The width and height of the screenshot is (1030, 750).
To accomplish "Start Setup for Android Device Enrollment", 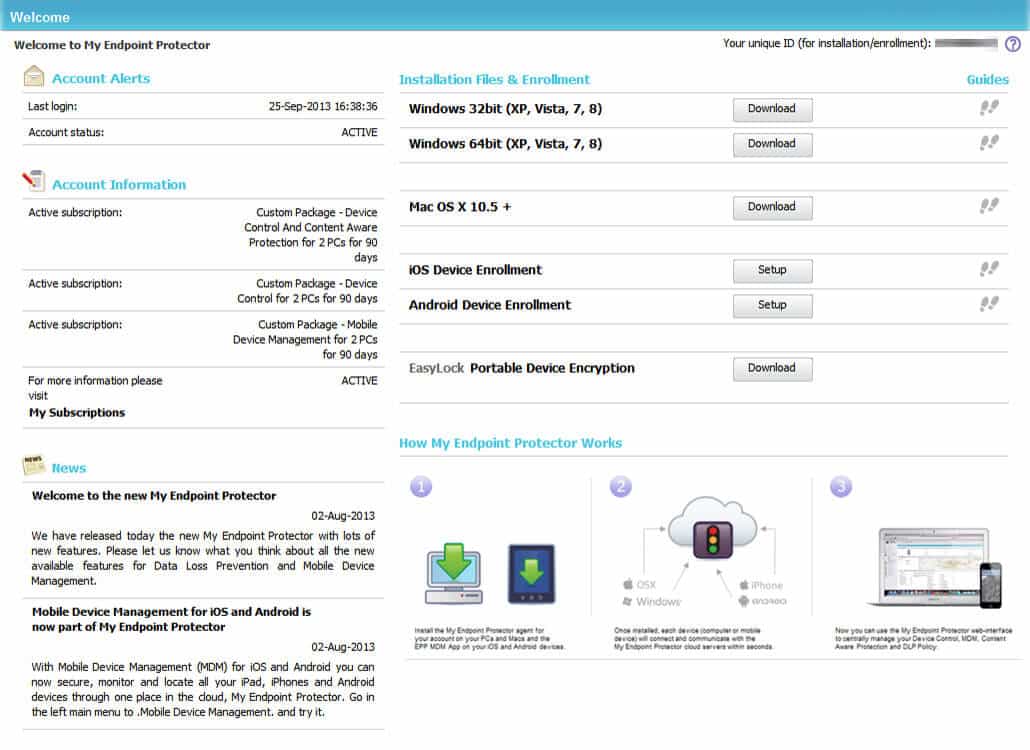I will pyautogui.click(x=772, y=305).
